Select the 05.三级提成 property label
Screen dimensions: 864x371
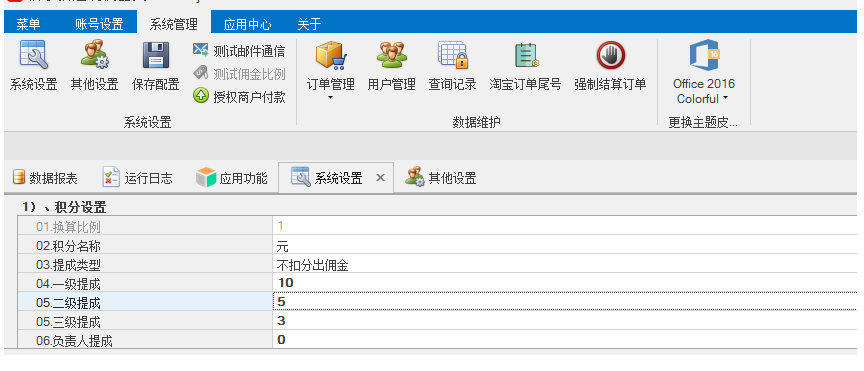(69, 321)
